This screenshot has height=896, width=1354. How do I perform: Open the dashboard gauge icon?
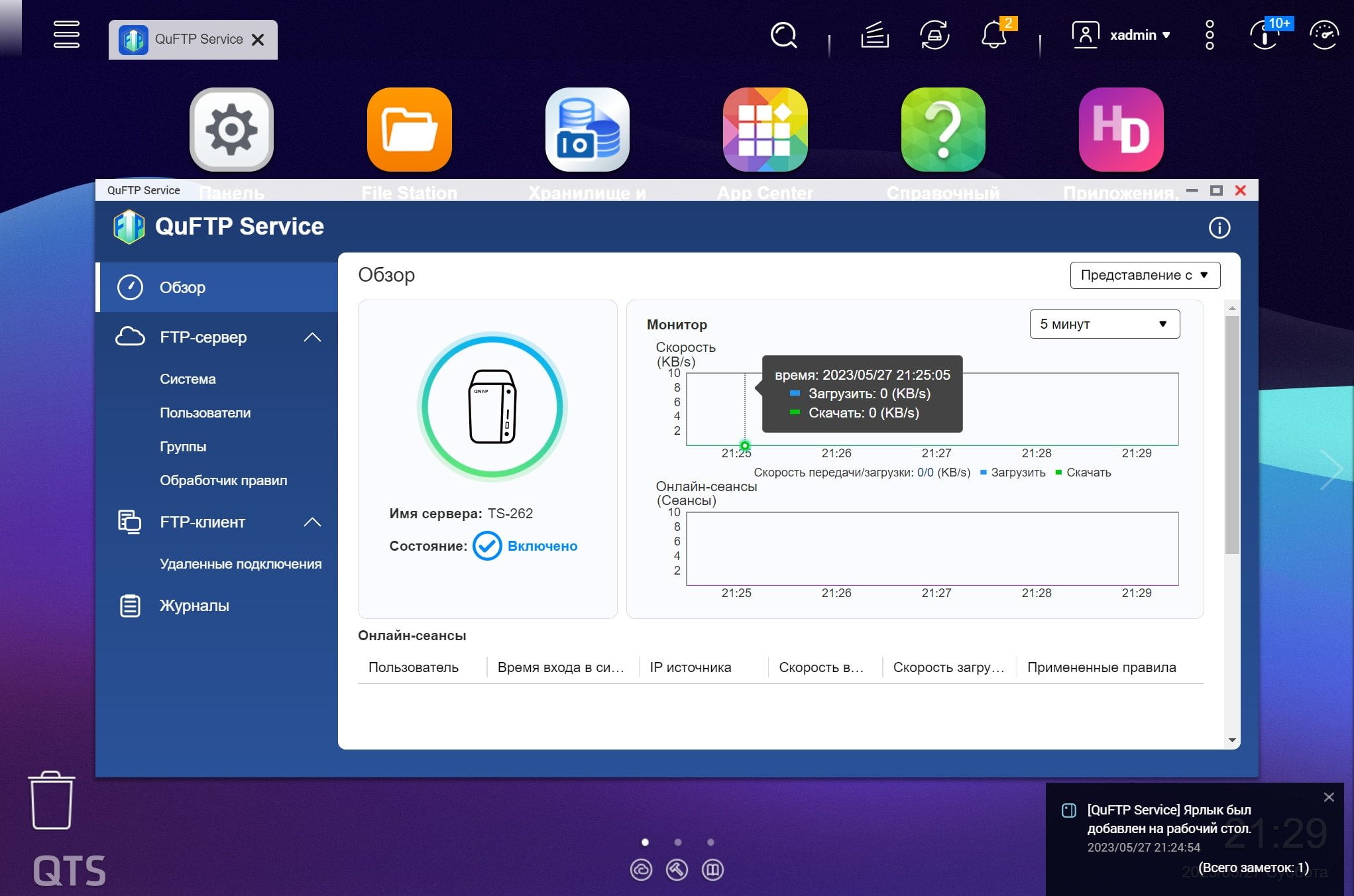click(1324, 34)
